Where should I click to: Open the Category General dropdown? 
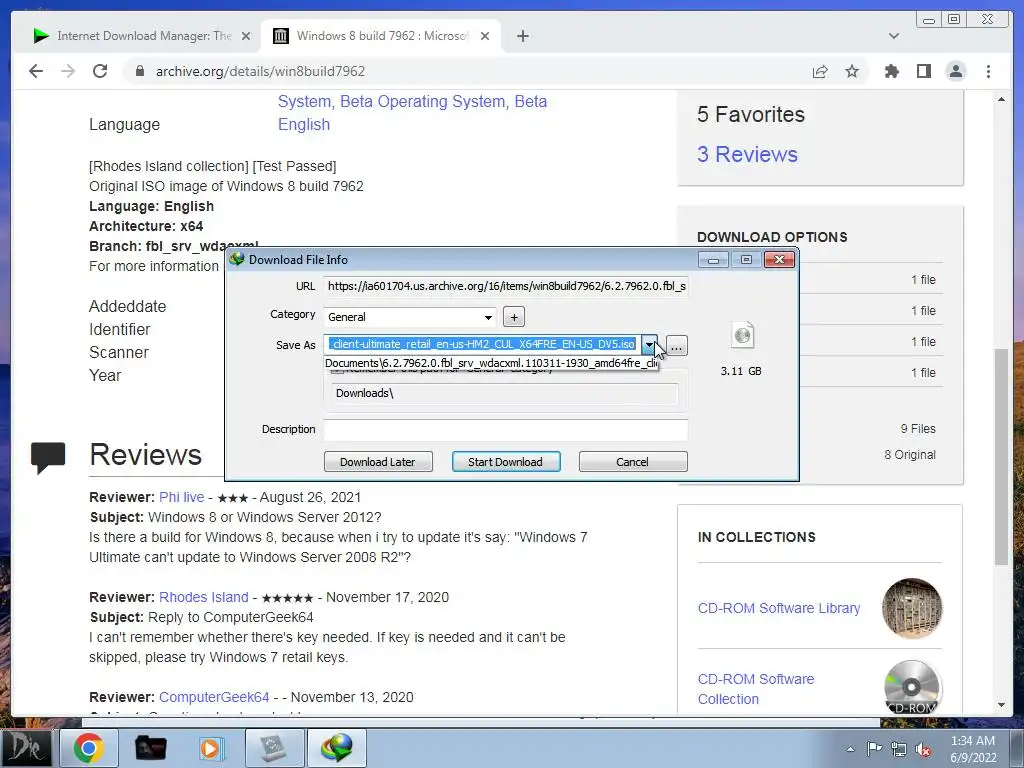pyautogui.click(x=410, y=317)
